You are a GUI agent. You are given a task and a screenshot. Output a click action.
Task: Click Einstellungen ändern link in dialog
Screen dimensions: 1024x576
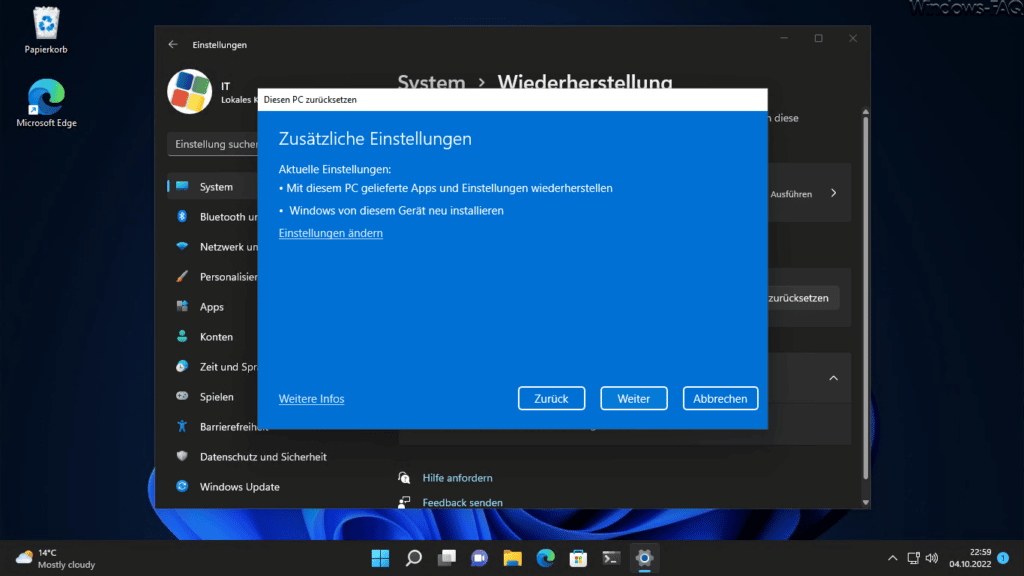tap(330, 233)
